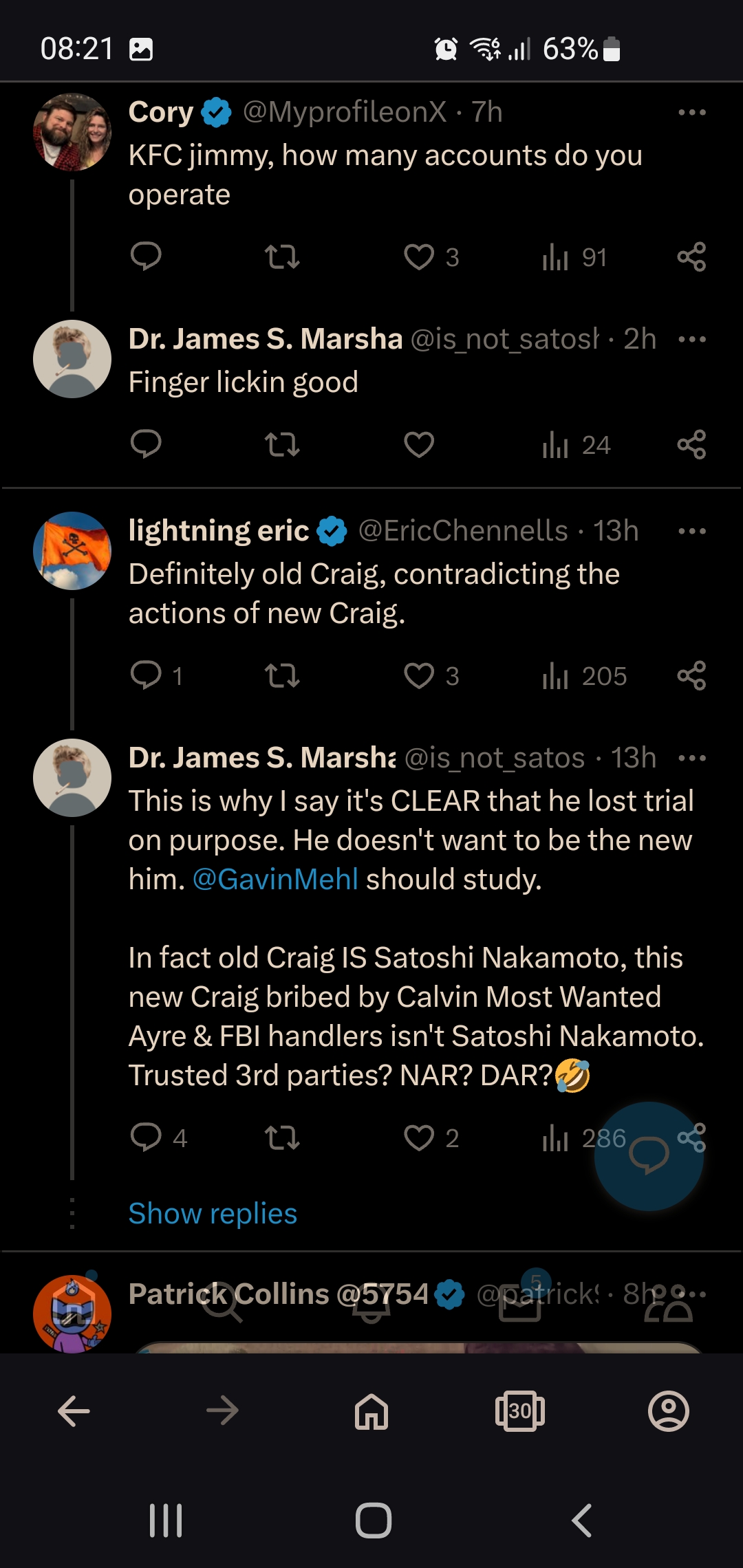This screenshot has width=743, height=1568.
Task: Open browser account profile icon
Action: coord(669,1411)
